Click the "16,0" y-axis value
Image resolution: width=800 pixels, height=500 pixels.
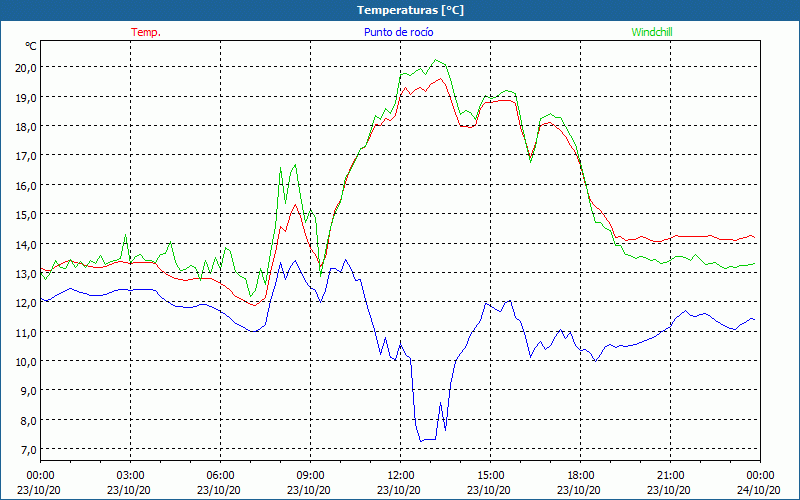click(26, 185)
